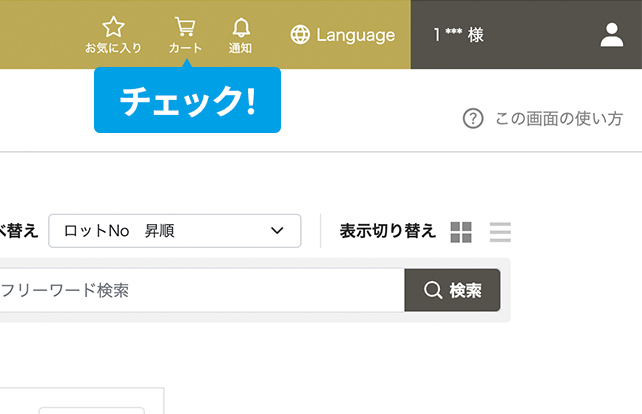This screenshot has width=642, height=414.
Task: Click the question mark help icon
Action: click(x=473, y=118)
